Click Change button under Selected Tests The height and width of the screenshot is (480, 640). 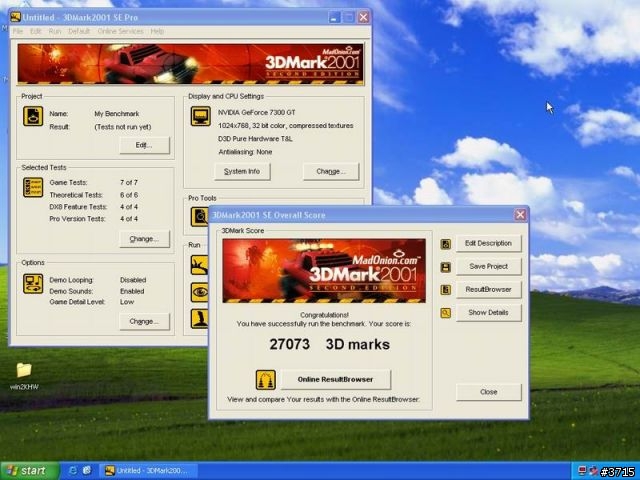pyautogui.click(x=144, y=239)
